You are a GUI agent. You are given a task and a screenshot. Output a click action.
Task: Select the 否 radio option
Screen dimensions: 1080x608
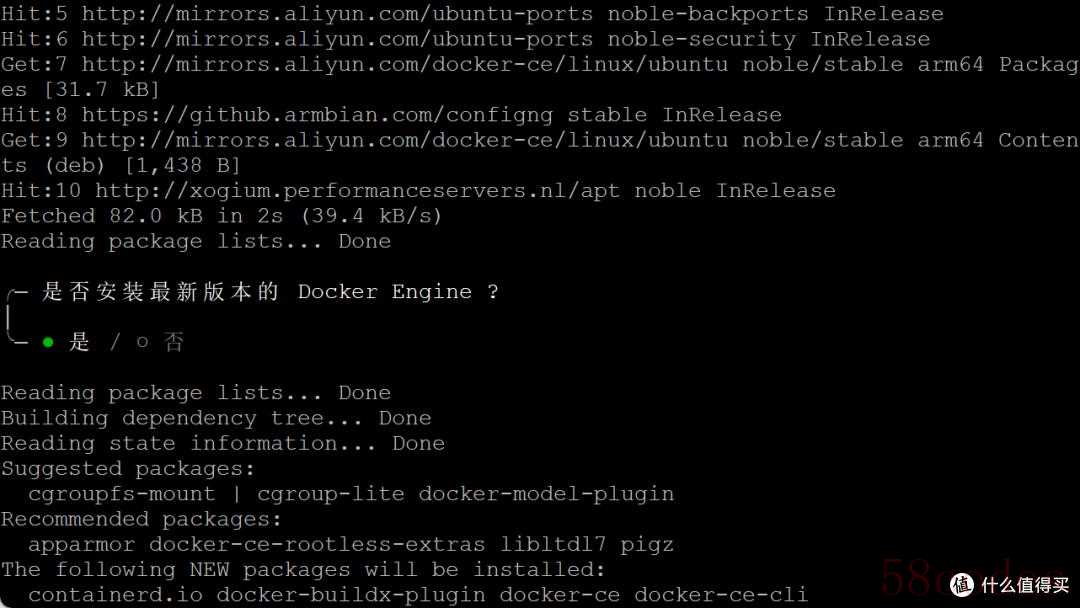(160, 342)
